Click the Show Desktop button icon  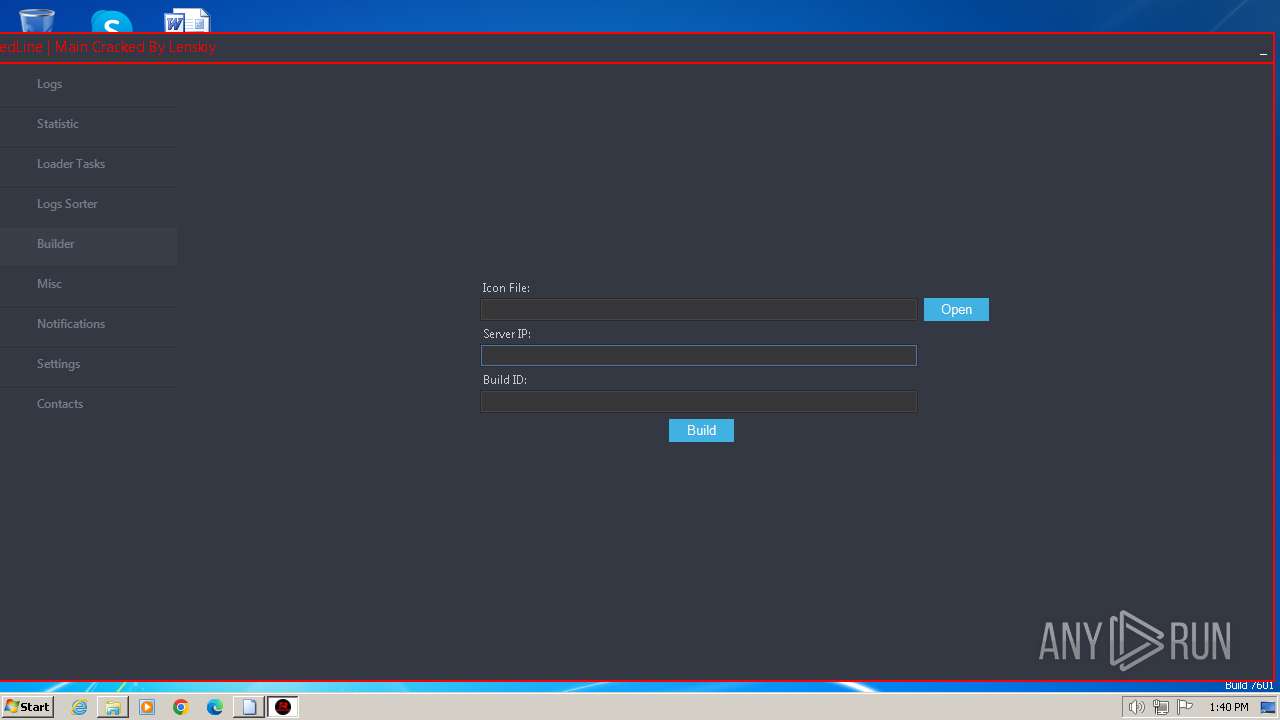(1268, 707)
